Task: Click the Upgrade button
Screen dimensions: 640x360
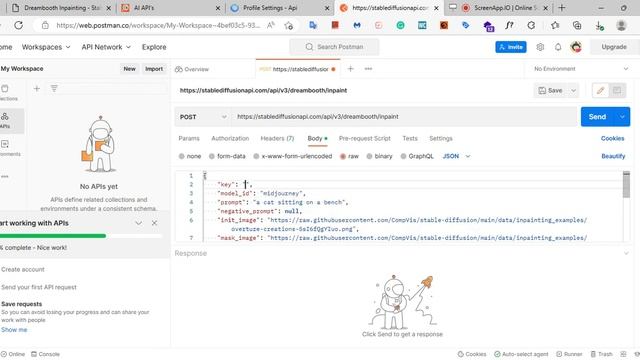Action: [613, 47]
